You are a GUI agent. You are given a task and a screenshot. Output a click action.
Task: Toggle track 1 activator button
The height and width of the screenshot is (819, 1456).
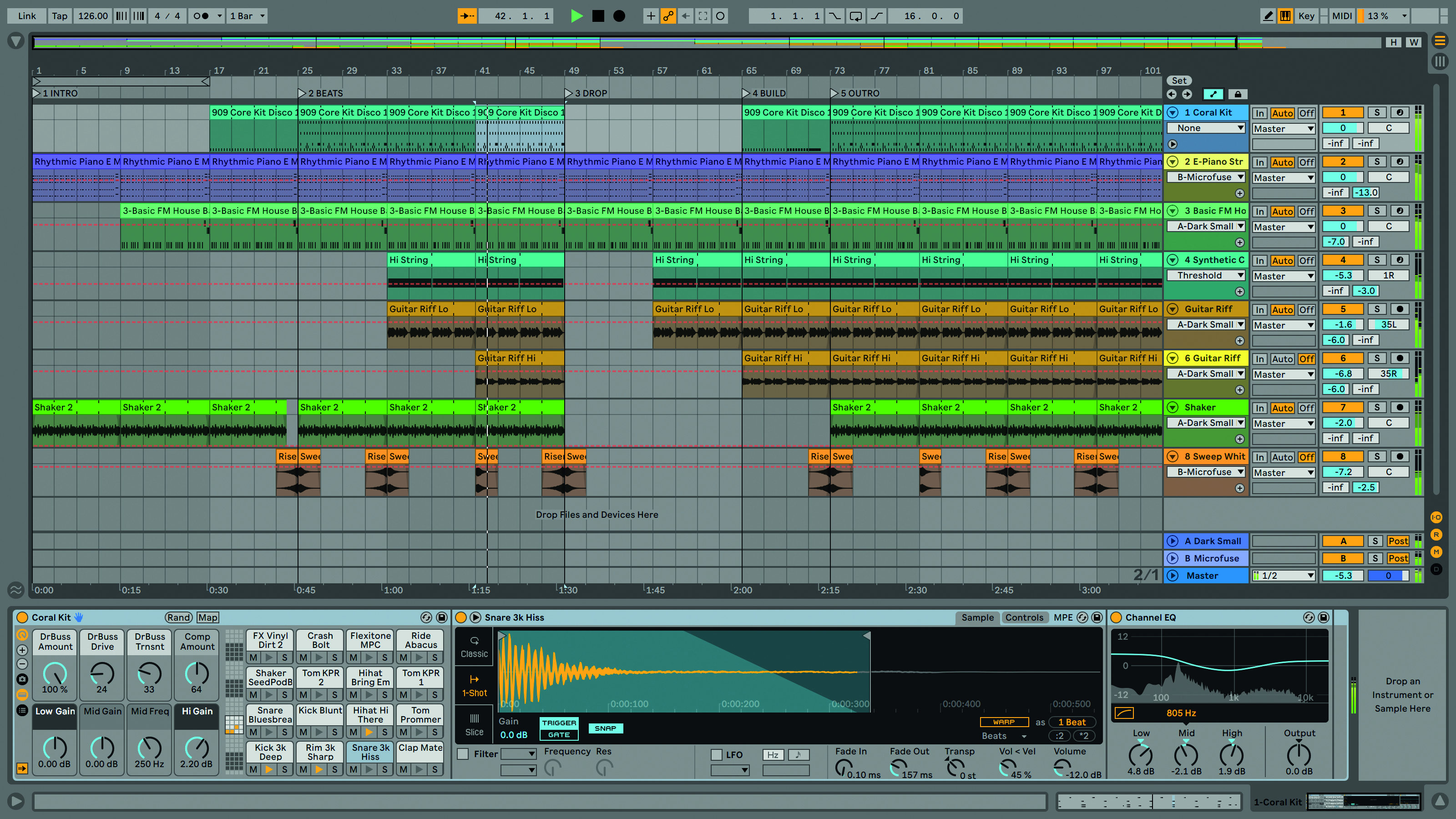[1343, 112]
